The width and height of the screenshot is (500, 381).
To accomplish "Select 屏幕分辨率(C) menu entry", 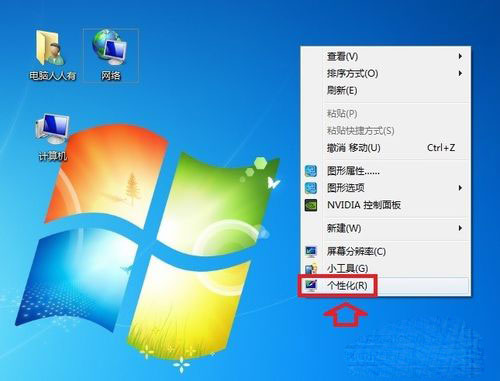I will pos(386,251).
